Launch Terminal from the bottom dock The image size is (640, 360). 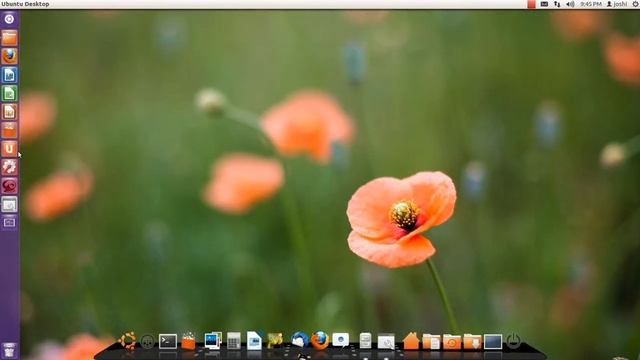168,341
